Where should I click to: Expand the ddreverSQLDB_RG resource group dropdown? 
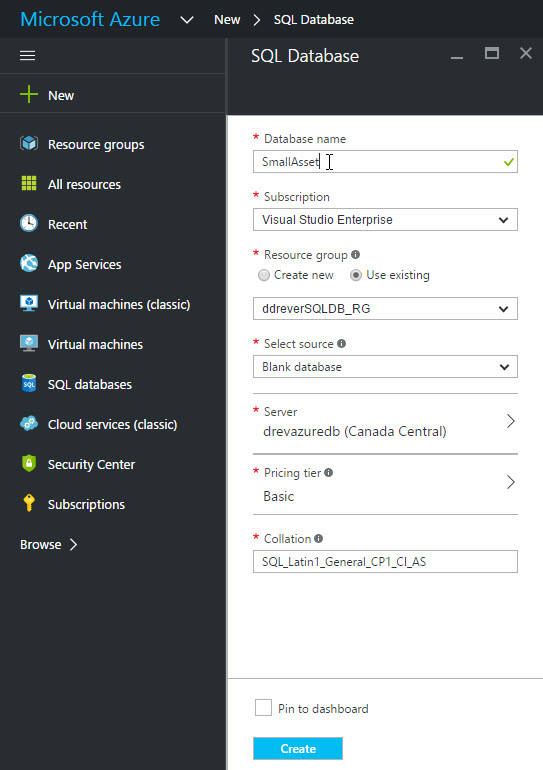pyautogui.click(x=385, y=308)
